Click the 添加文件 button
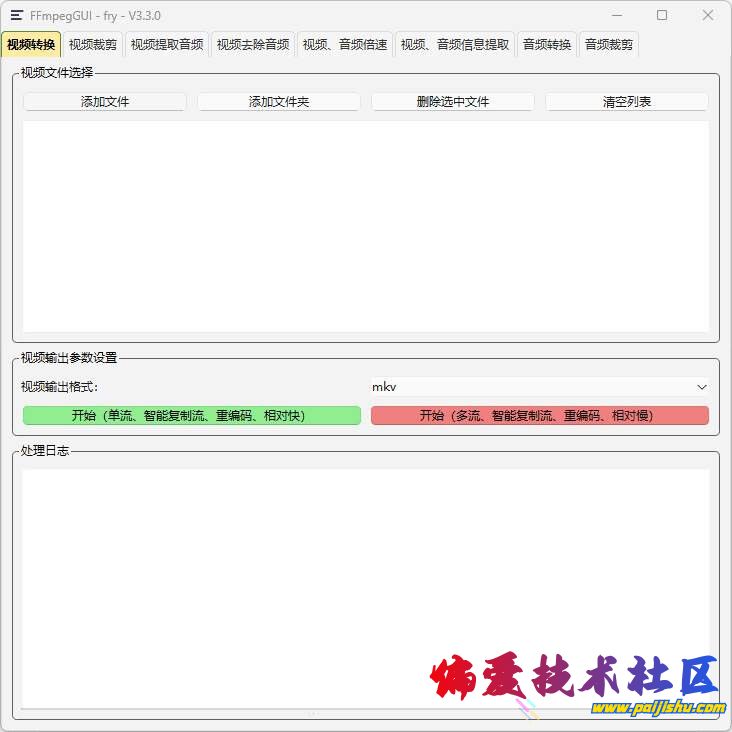Image resolution: width=732 pixels, height=732 pixels. [105, 102]
